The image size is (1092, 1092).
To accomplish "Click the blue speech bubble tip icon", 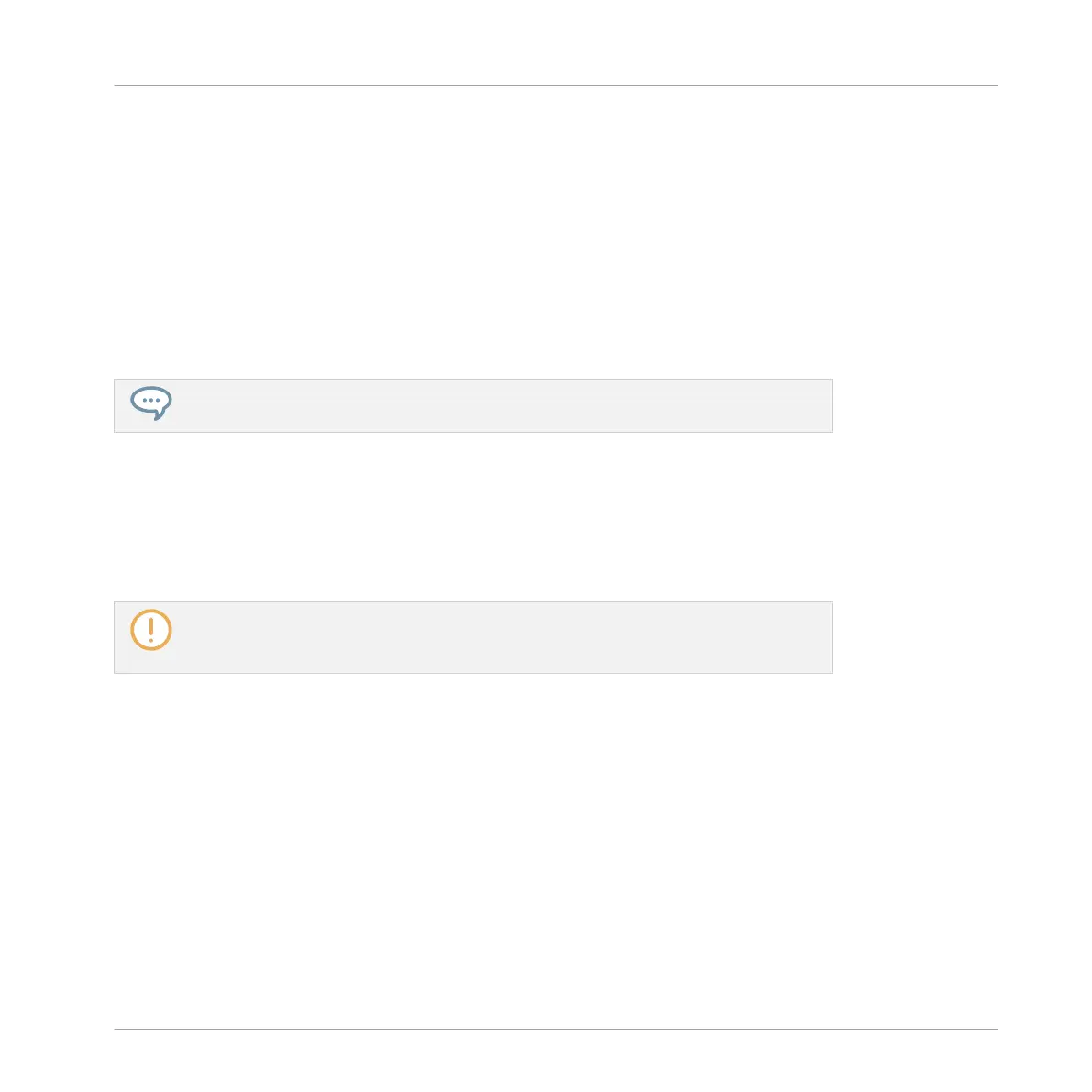I will (151, 403).
